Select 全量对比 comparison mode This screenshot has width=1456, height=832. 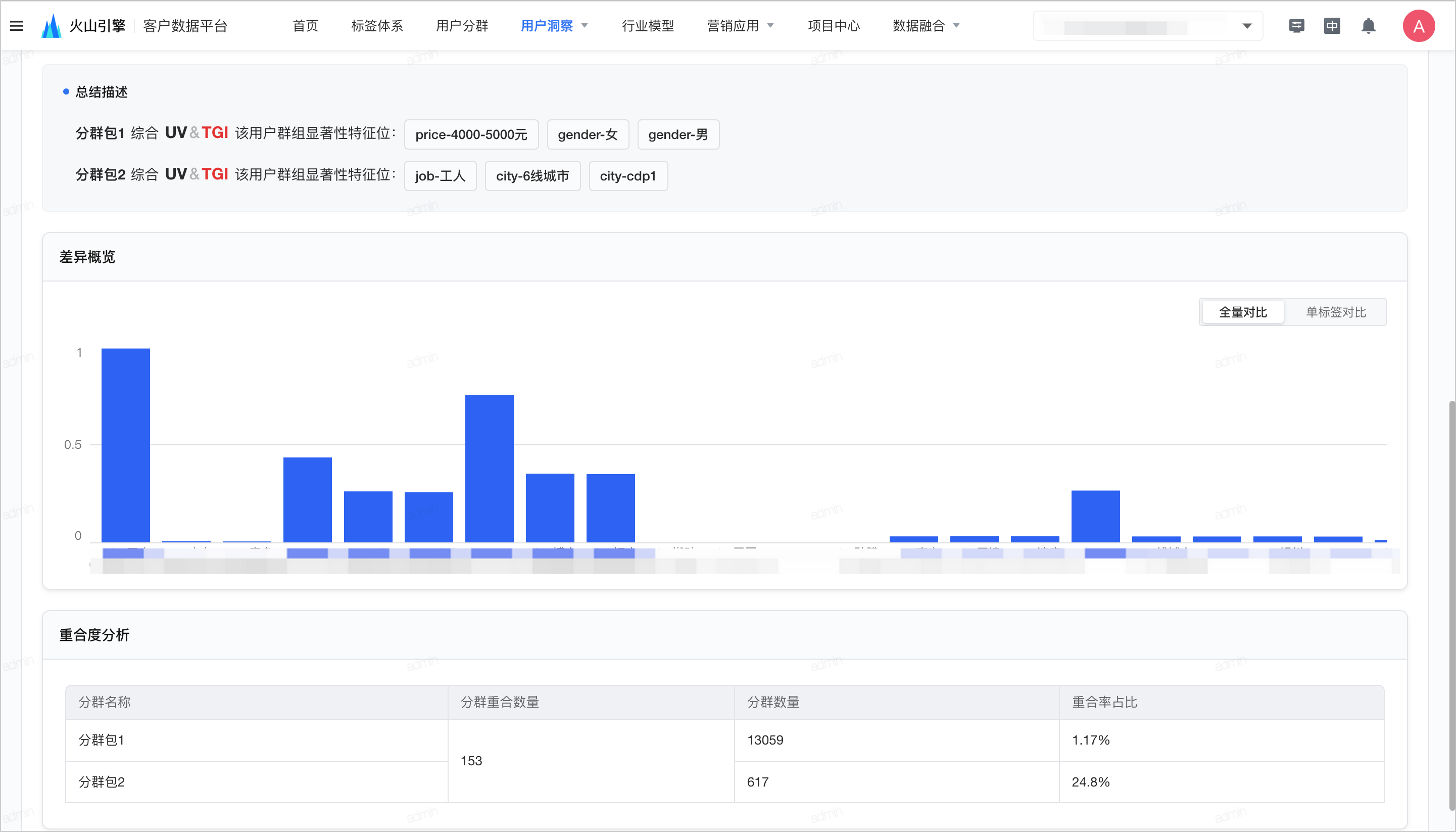(1243, 312)
